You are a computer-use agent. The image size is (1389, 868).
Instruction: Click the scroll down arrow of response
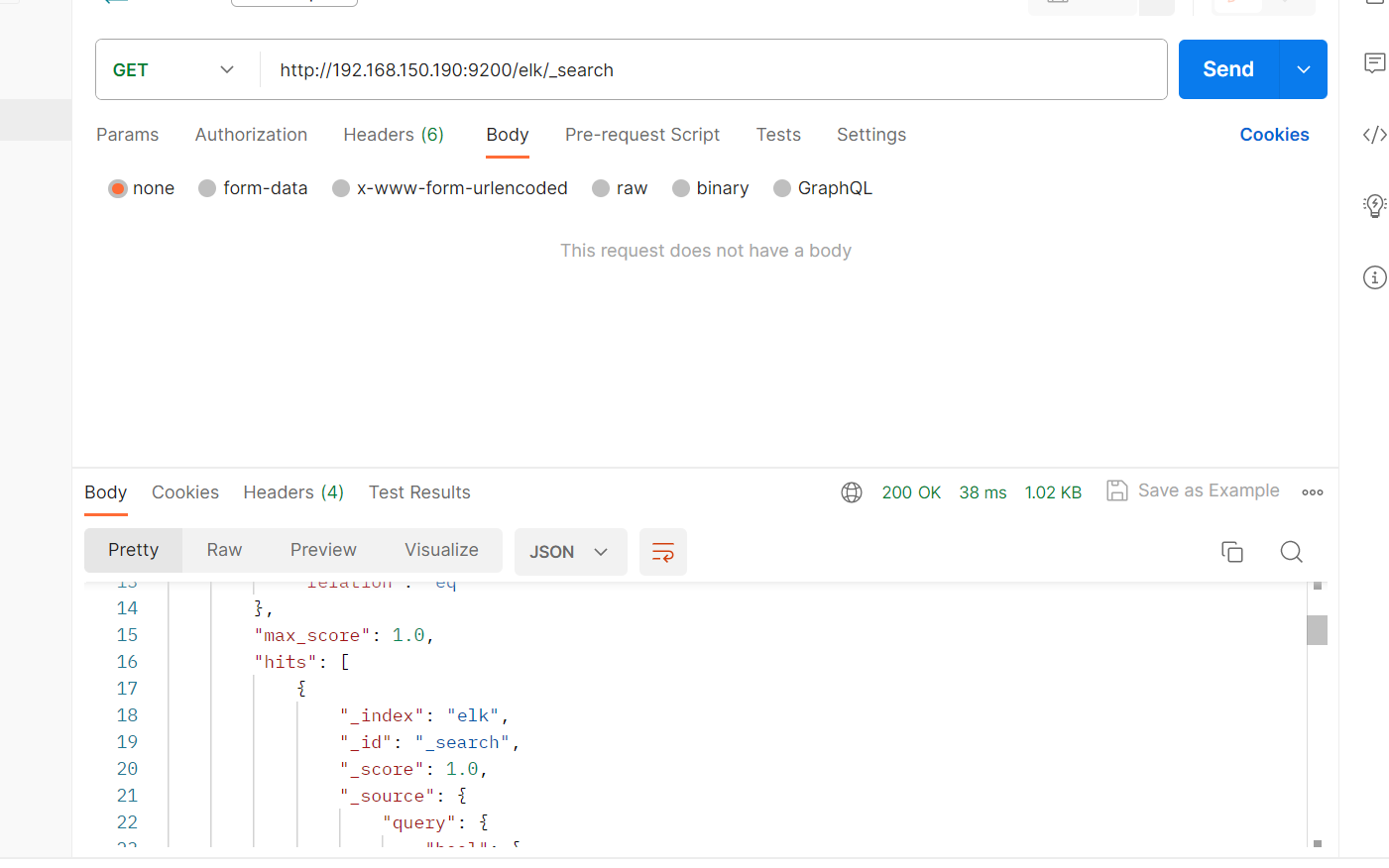[1318, 843]
